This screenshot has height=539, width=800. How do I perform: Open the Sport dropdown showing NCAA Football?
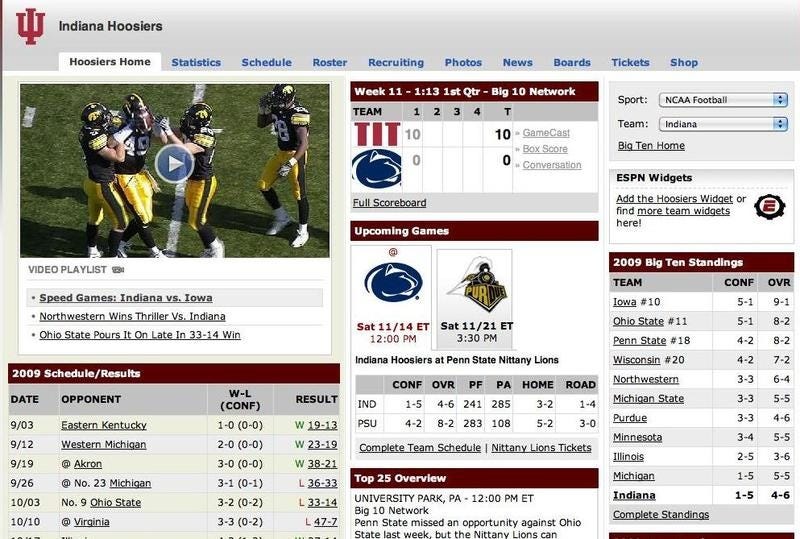[723, 100]
